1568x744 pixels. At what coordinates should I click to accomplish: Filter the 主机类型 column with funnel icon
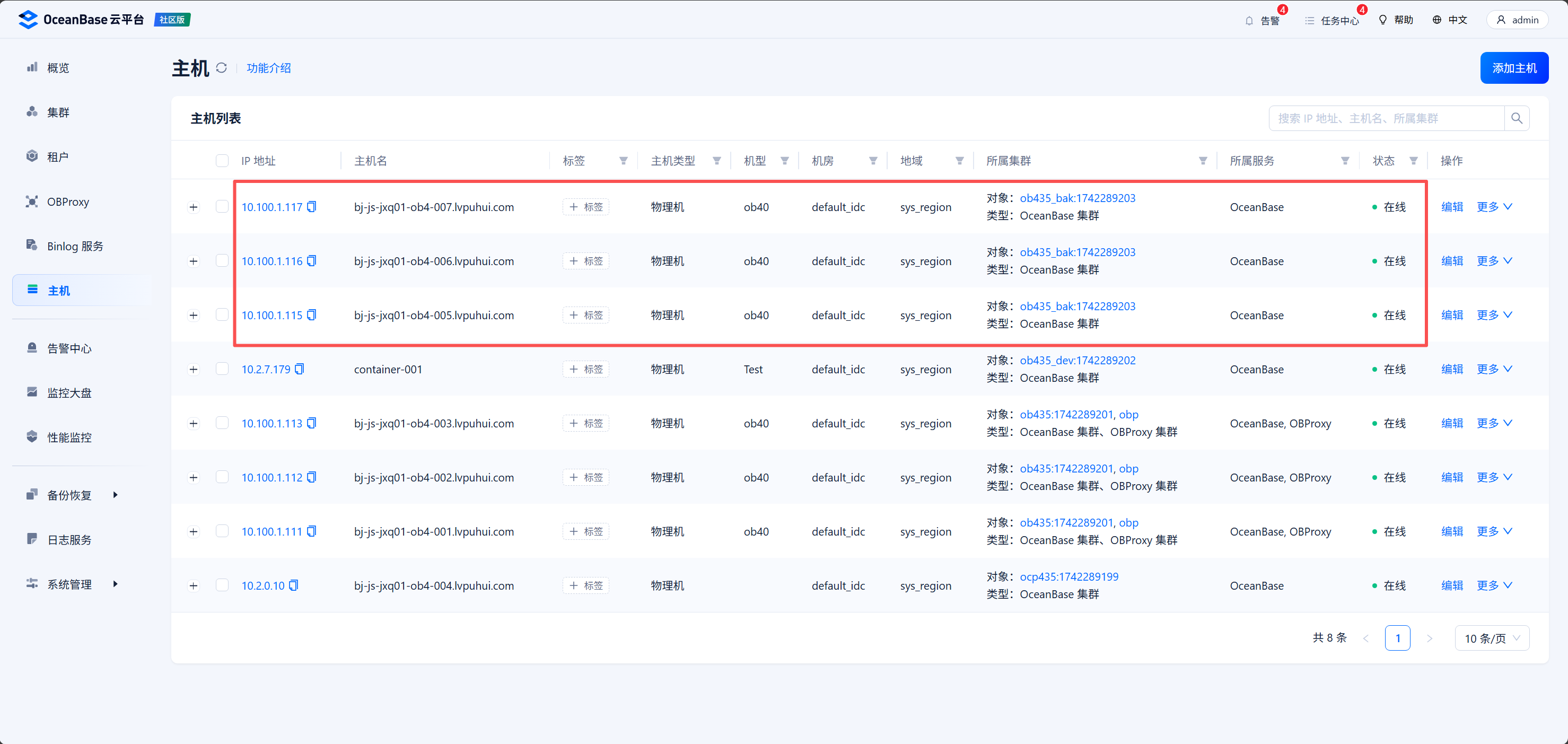tap(716, 161)
